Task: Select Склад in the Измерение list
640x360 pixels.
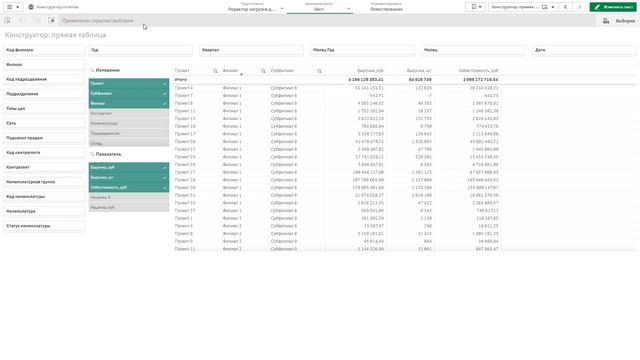Action: pos(129,143)
